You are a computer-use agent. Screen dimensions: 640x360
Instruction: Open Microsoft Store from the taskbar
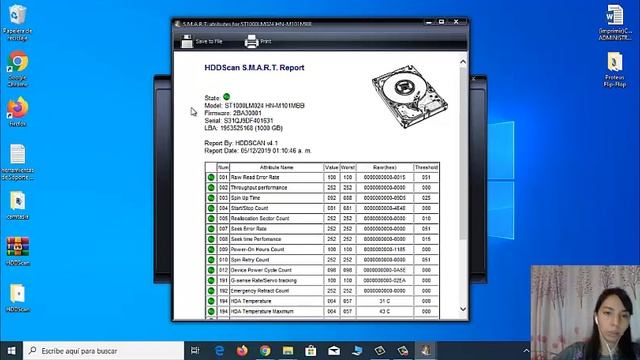click(311, 351)
